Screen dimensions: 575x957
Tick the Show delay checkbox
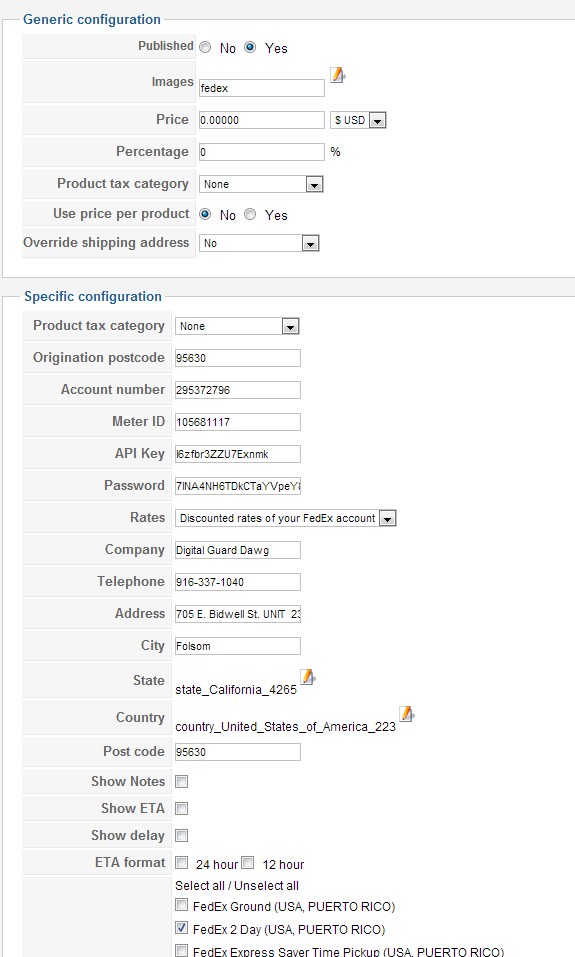tap(182, 835)
